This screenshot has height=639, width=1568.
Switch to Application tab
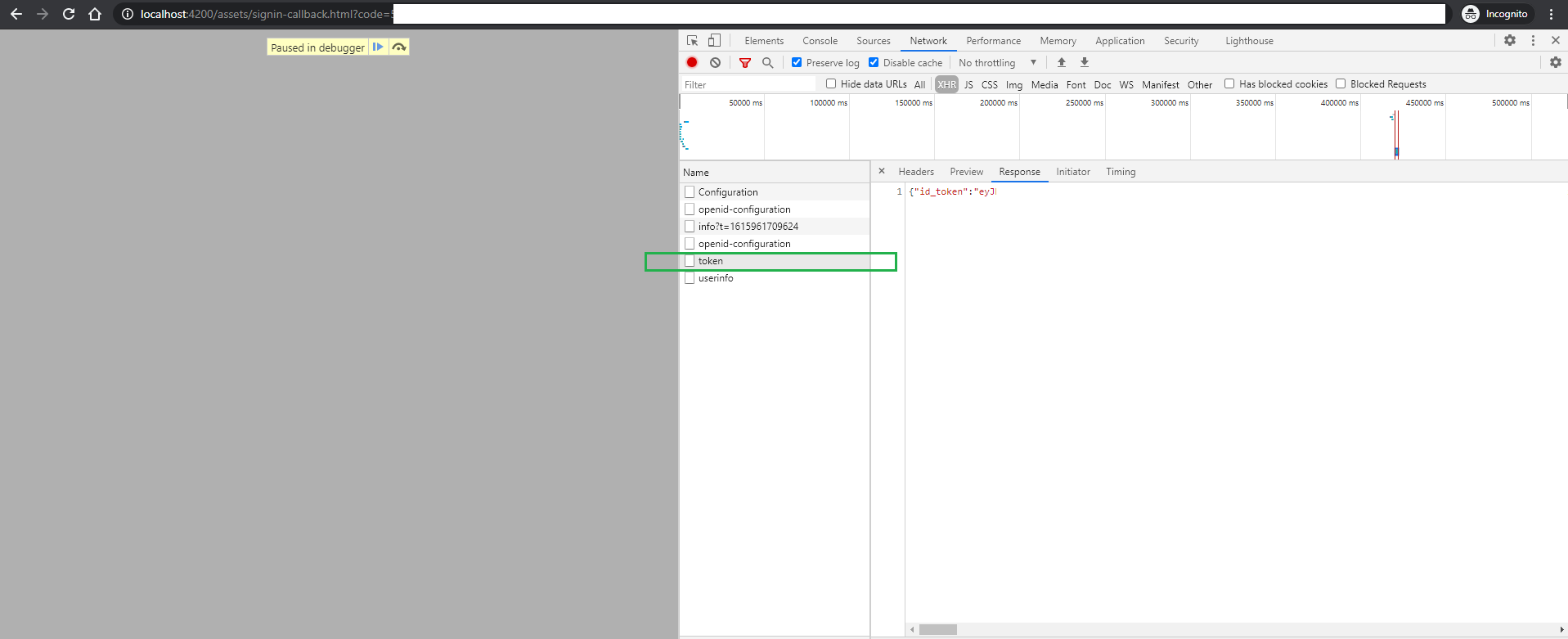pyautogui.click(x=1120, y=41)
